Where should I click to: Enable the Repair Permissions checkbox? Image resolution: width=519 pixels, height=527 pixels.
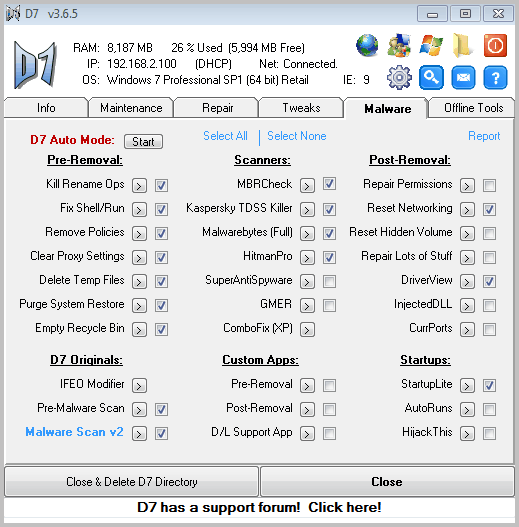(489, 185)
